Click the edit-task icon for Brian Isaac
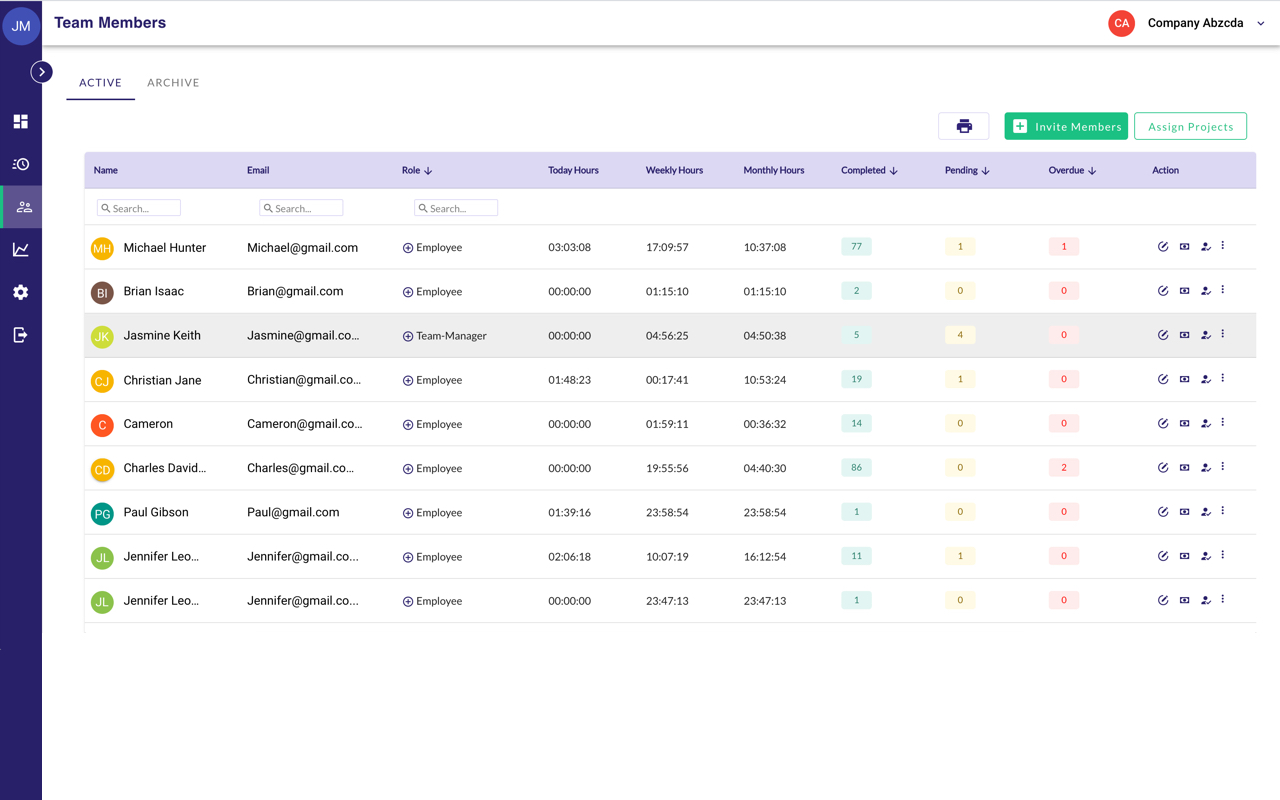This screenshot has height=800, width=1280. pos(1163,291)
